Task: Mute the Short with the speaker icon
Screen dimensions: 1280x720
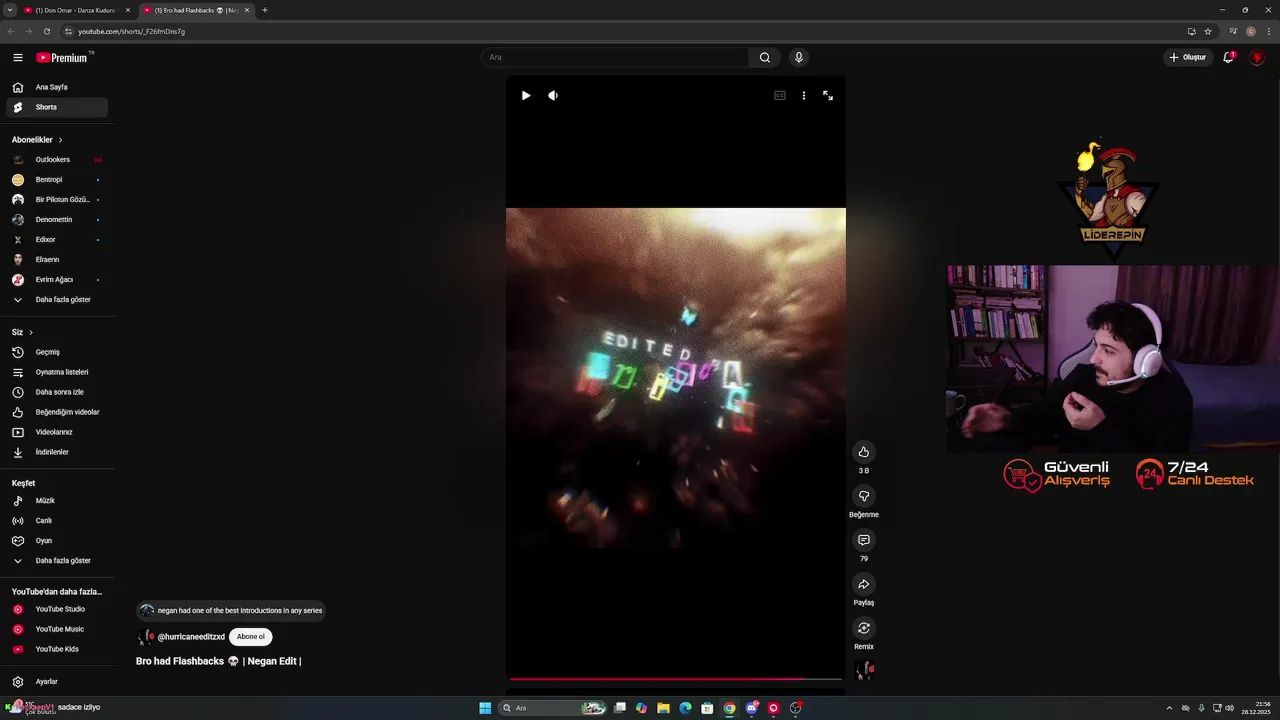Action: 553,95
